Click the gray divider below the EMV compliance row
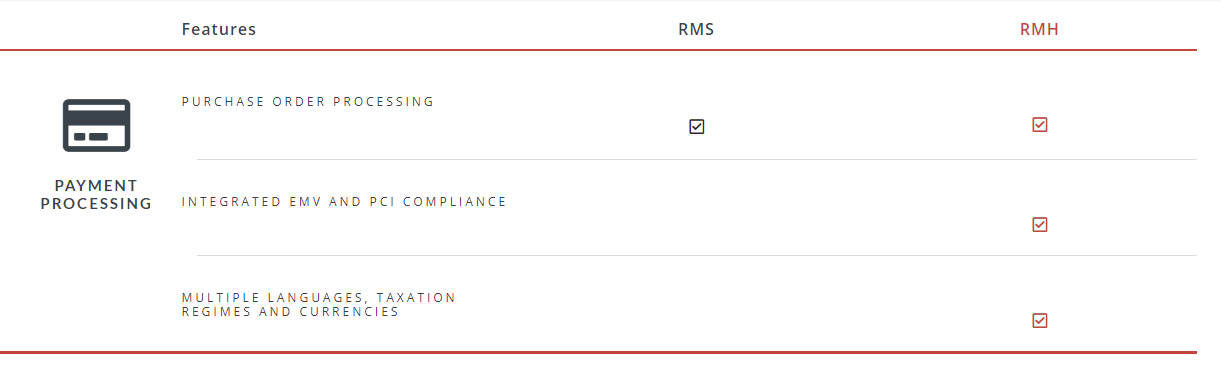Screen dimensions: 1221x370 pyautogui.click(x=697, y=255)
